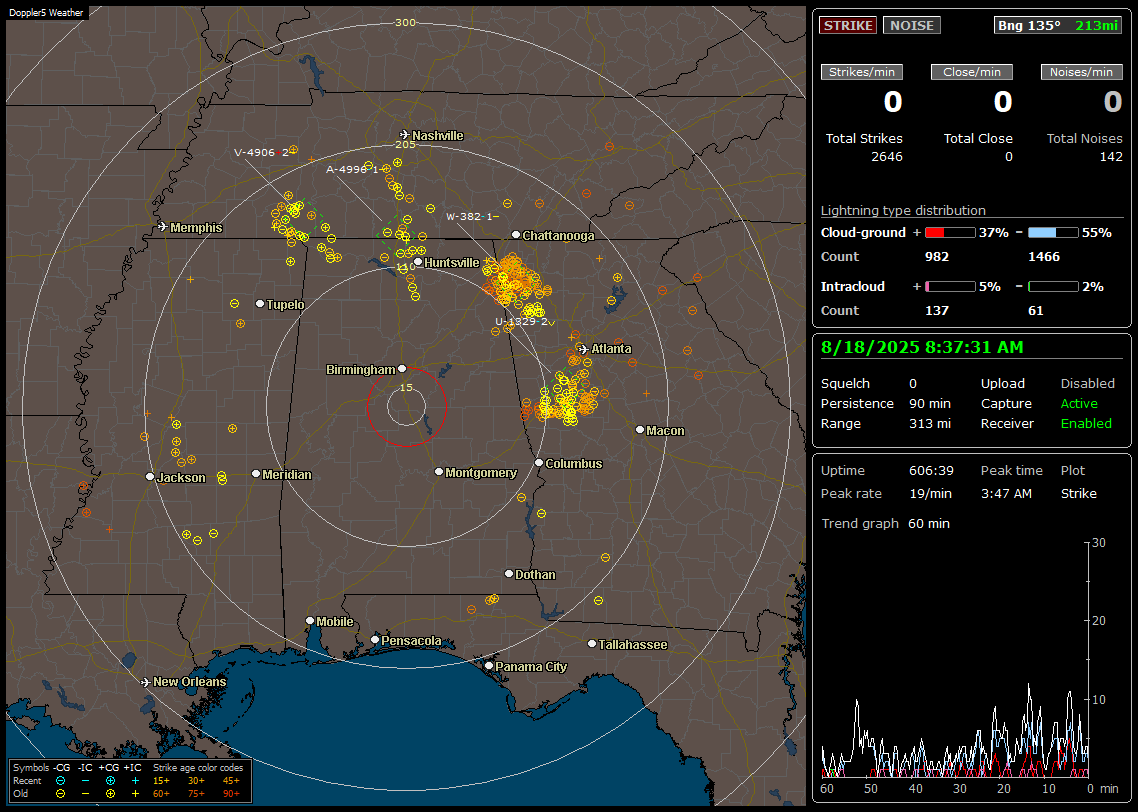This screenshot has height=812, width=1138.
Task: Click the Peak time value 3:47 AM
Action: (1006, 493)
